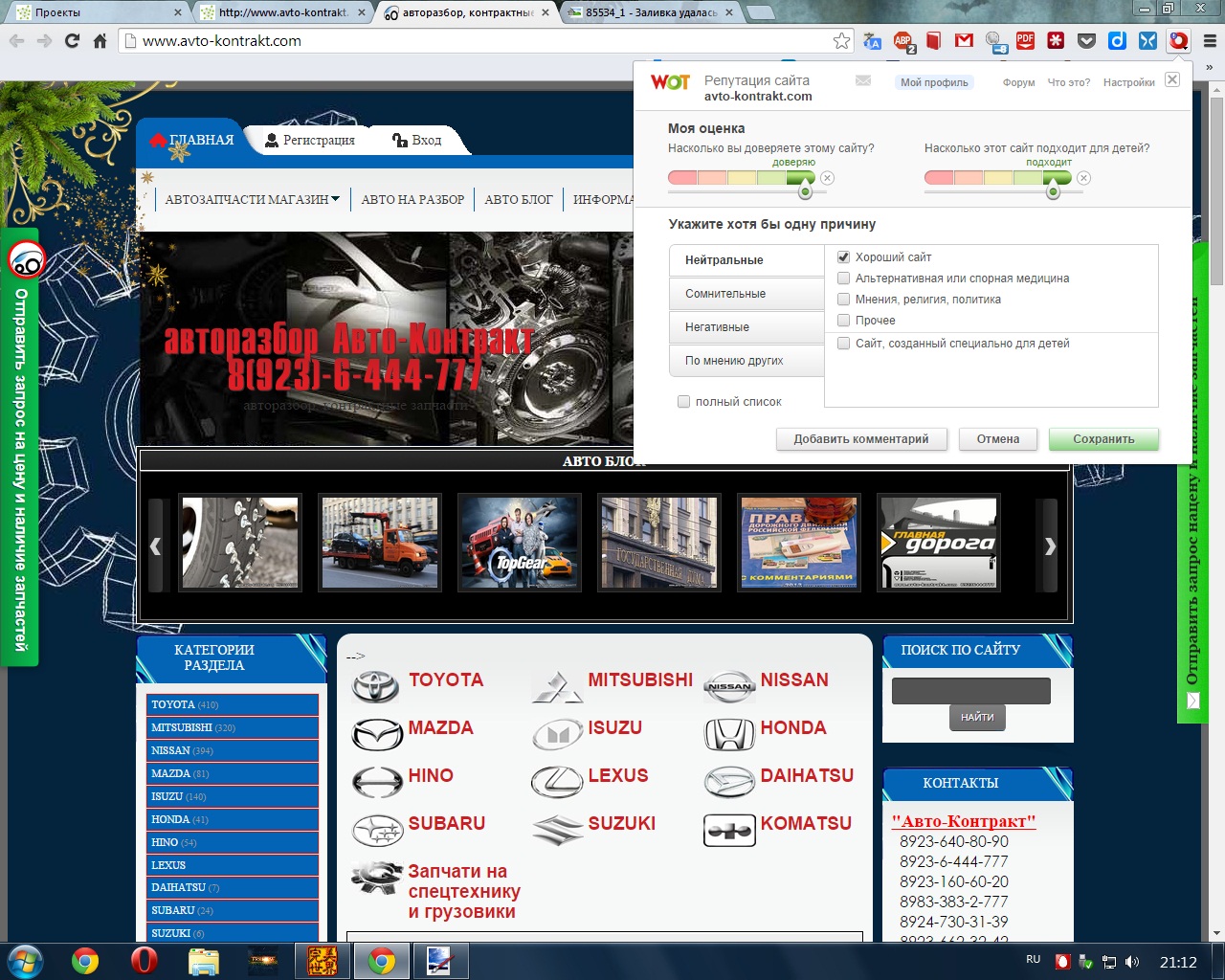Click the Pocket extension icon
This screenshot has height=980, width=1225.
pyautogui.click(x=1086, y=41)
